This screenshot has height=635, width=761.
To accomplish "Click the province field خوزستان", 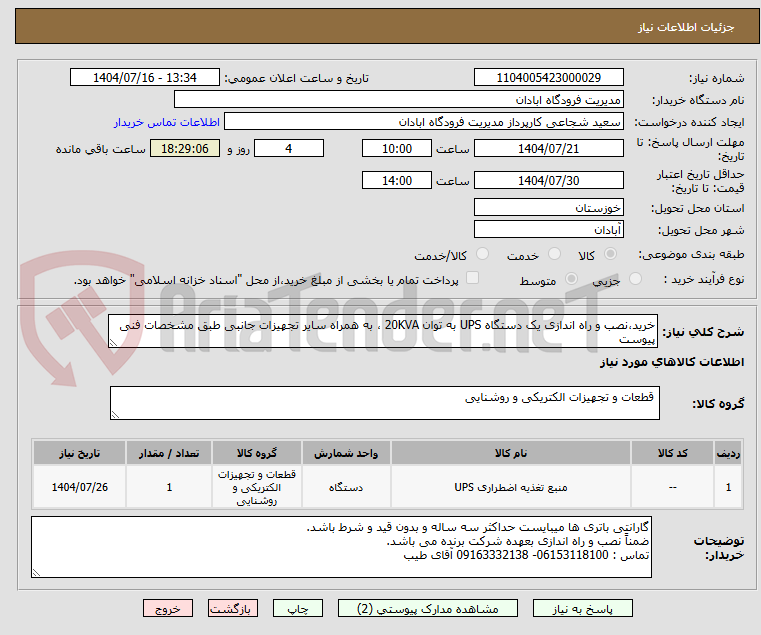I will click(x=548, y=208).
